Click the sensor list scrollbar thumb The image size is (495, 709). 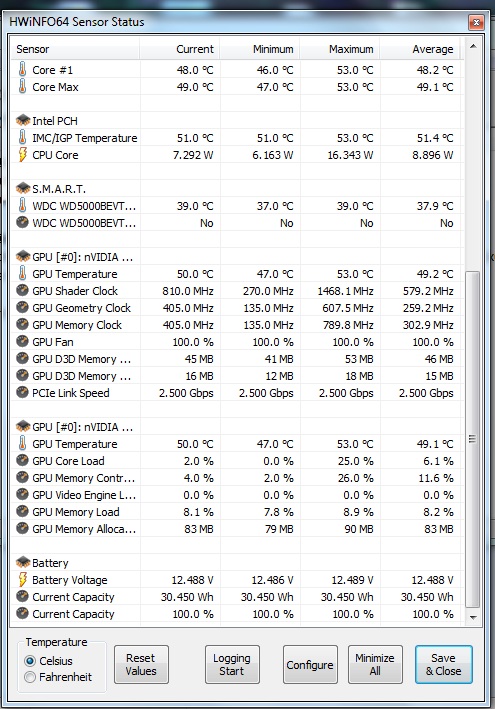(473, 440)
